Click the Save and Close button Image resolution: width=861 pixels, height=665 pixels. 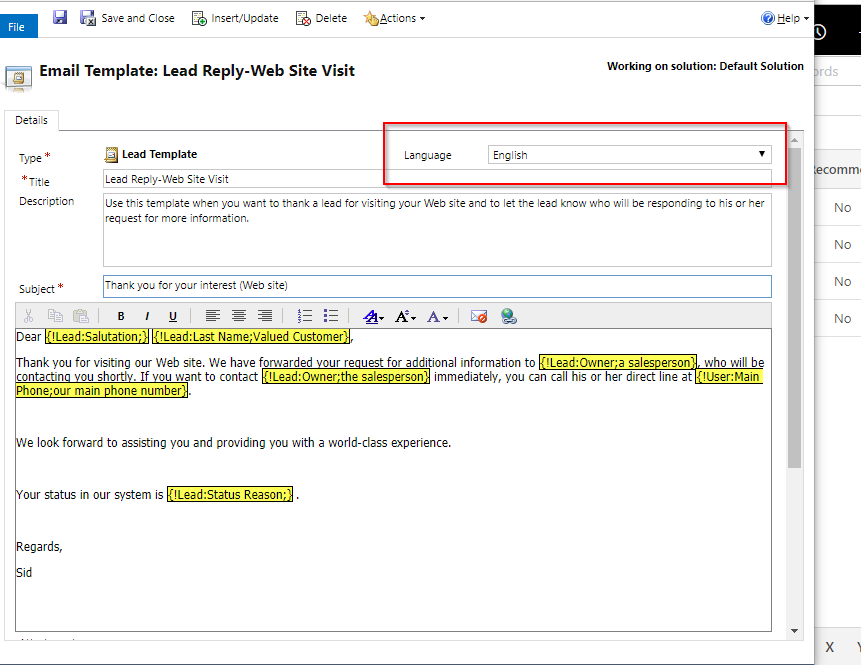128,17
